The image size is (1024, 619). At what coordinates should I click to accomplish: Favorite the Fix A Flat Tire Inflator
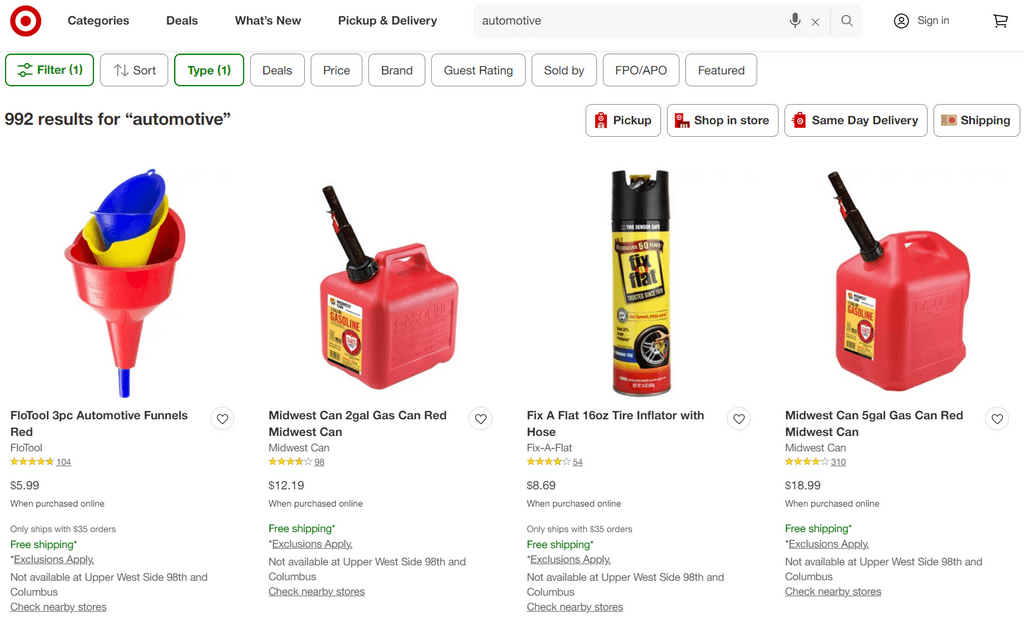click(738, 419)
